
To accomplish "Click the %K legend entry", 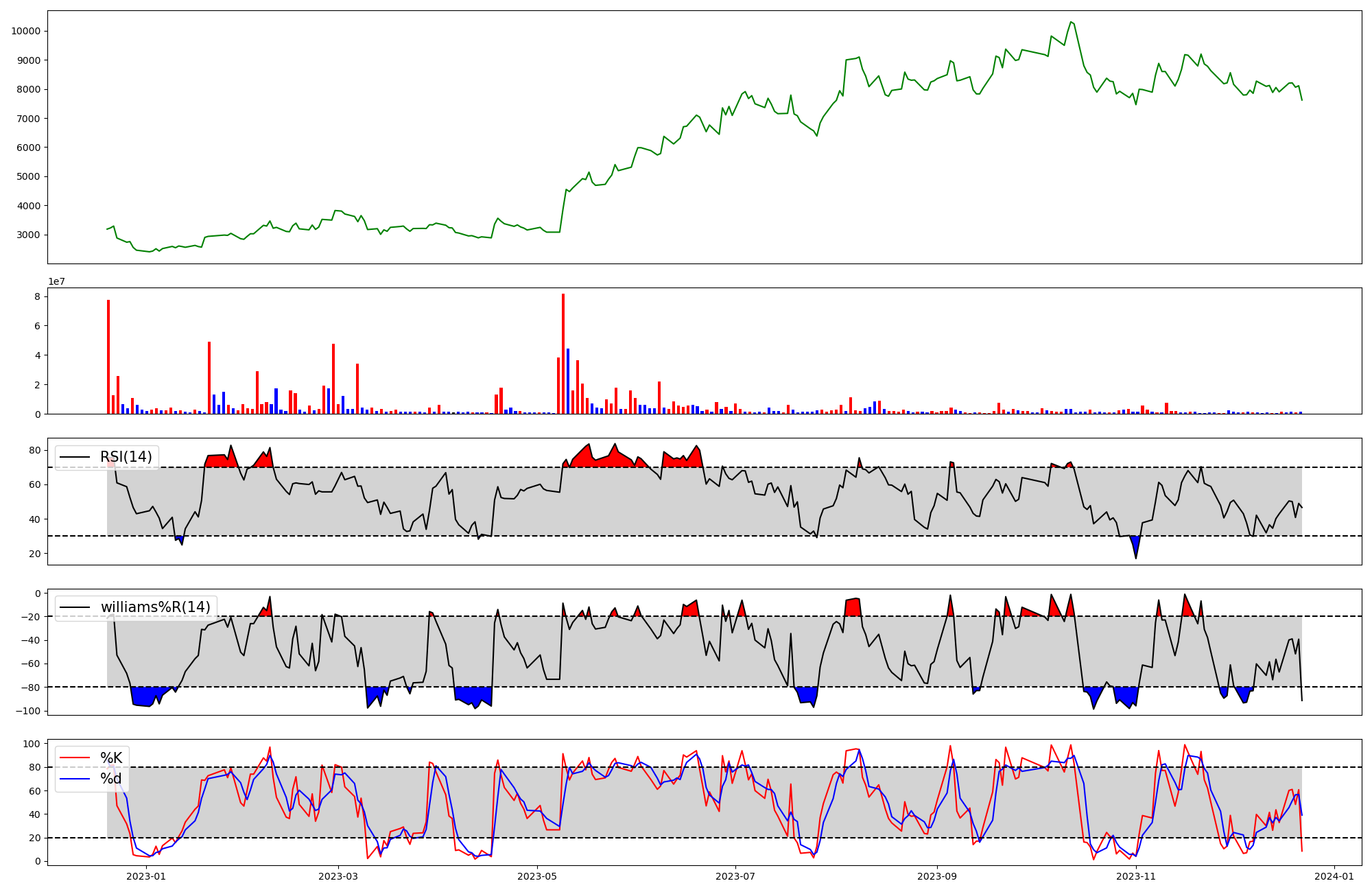I will (x=111, y=758).
